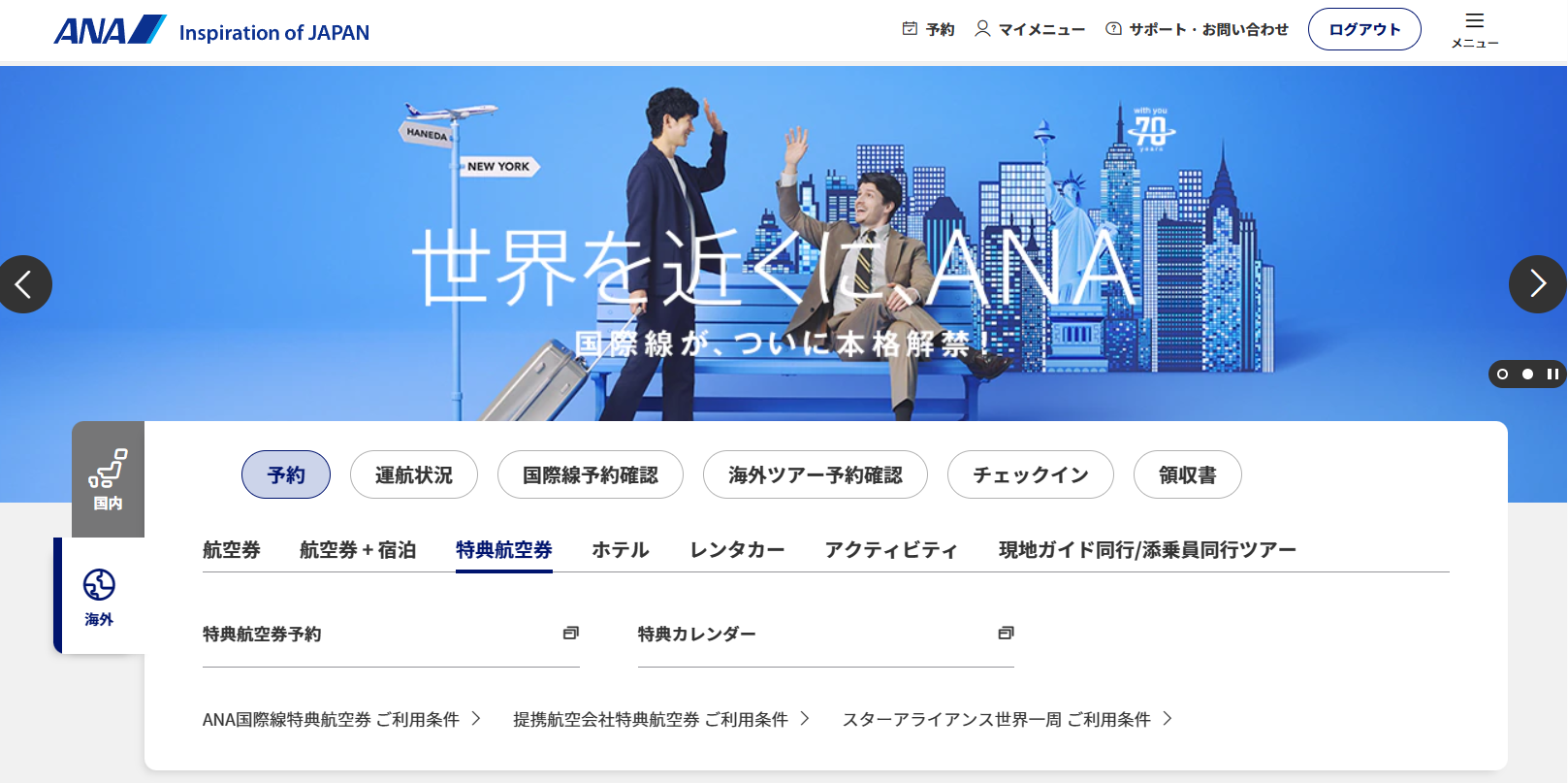Click chevron after スターアライアンス世界一周 ご利用条件
The image size is (1568, 783).
pyautogui.click(x=1168, y=718)
